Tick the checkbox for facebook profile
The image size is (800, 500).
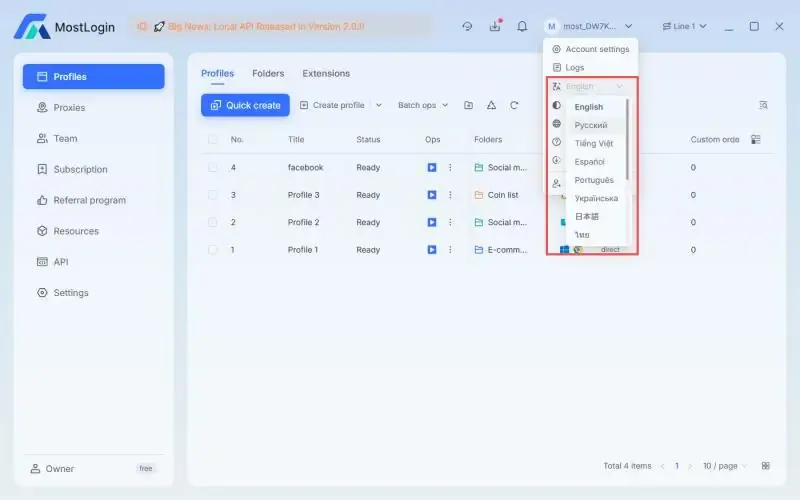213,167
